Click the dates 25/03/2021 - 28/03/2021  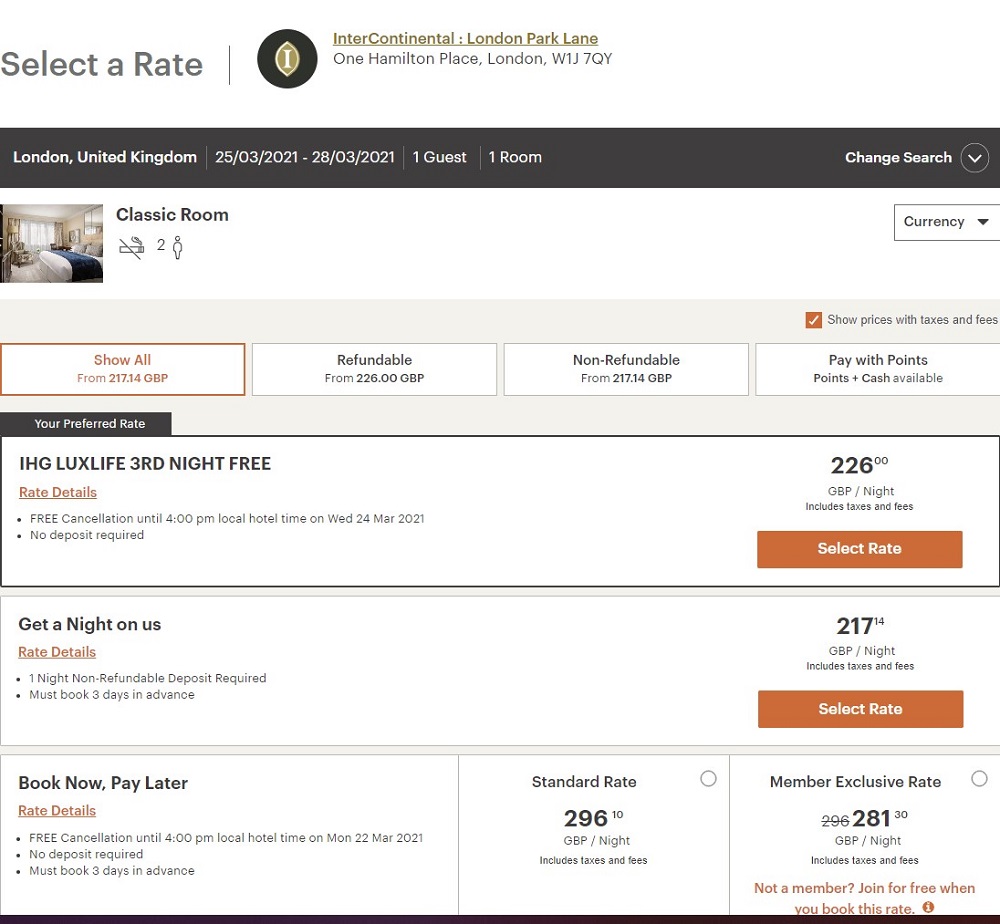pos(305,158)
